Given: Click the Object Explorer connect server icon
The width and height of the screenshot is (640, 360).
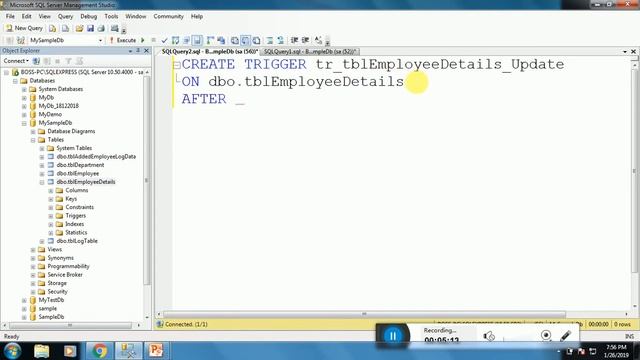Looking at the screenshot, I should (36, 61).
